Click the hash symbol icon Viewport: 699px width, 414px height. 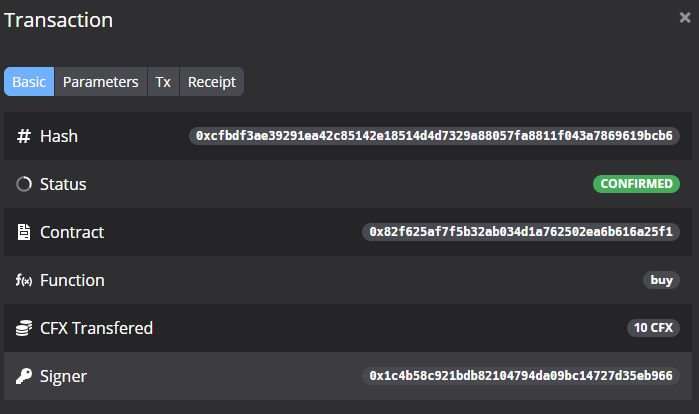pyautogui.click(x=24, y=136)
